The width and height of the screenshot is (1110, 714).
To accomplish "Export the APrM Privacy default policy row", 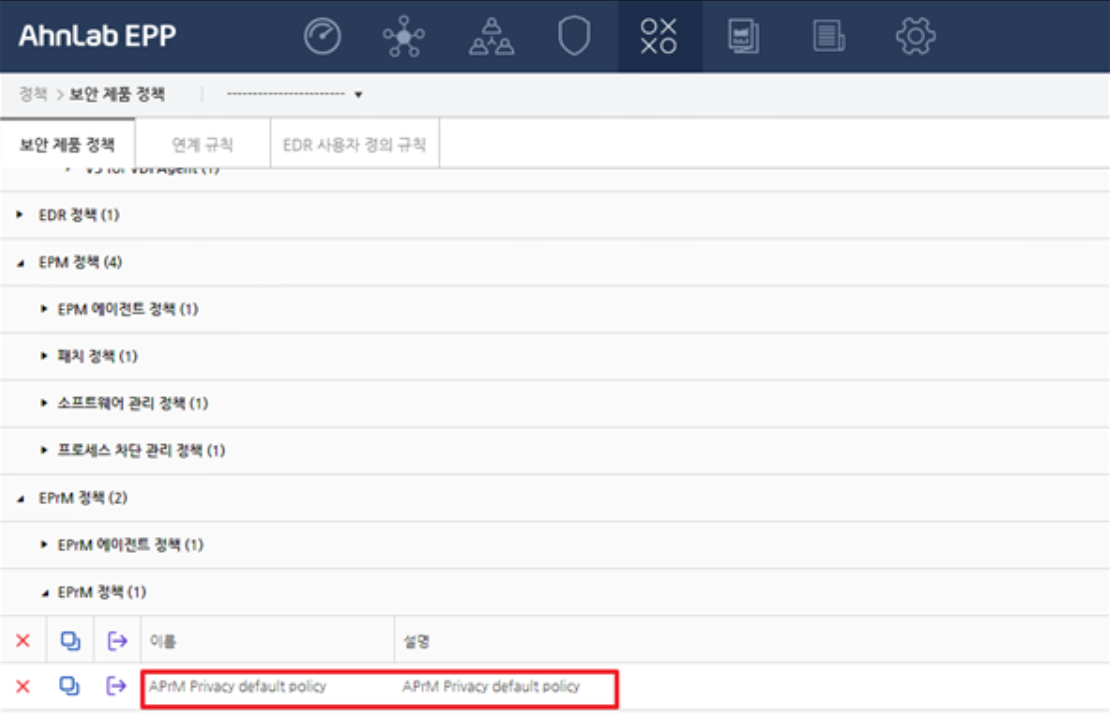I will tap(116, 686).
